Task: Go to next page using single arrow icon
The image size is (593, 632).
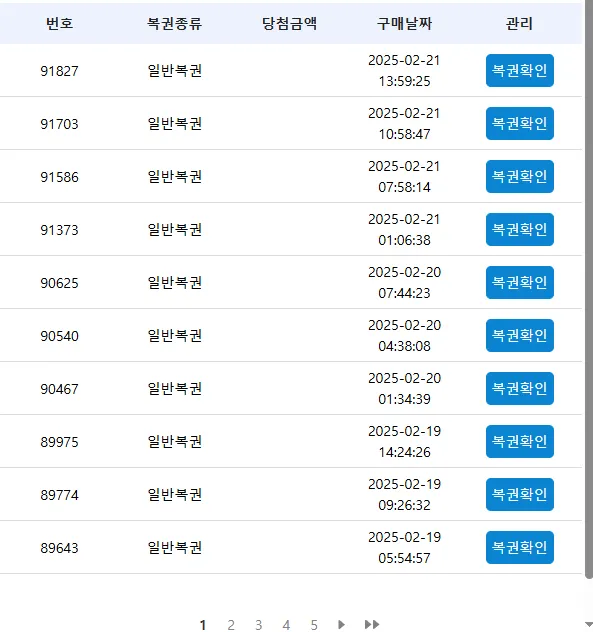Action: coord(341,624)
